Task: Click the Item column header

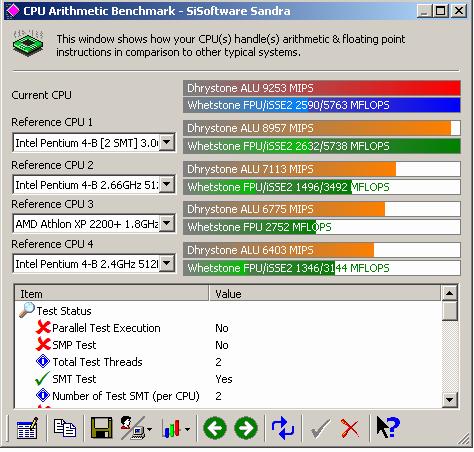Action: (112, 294)
